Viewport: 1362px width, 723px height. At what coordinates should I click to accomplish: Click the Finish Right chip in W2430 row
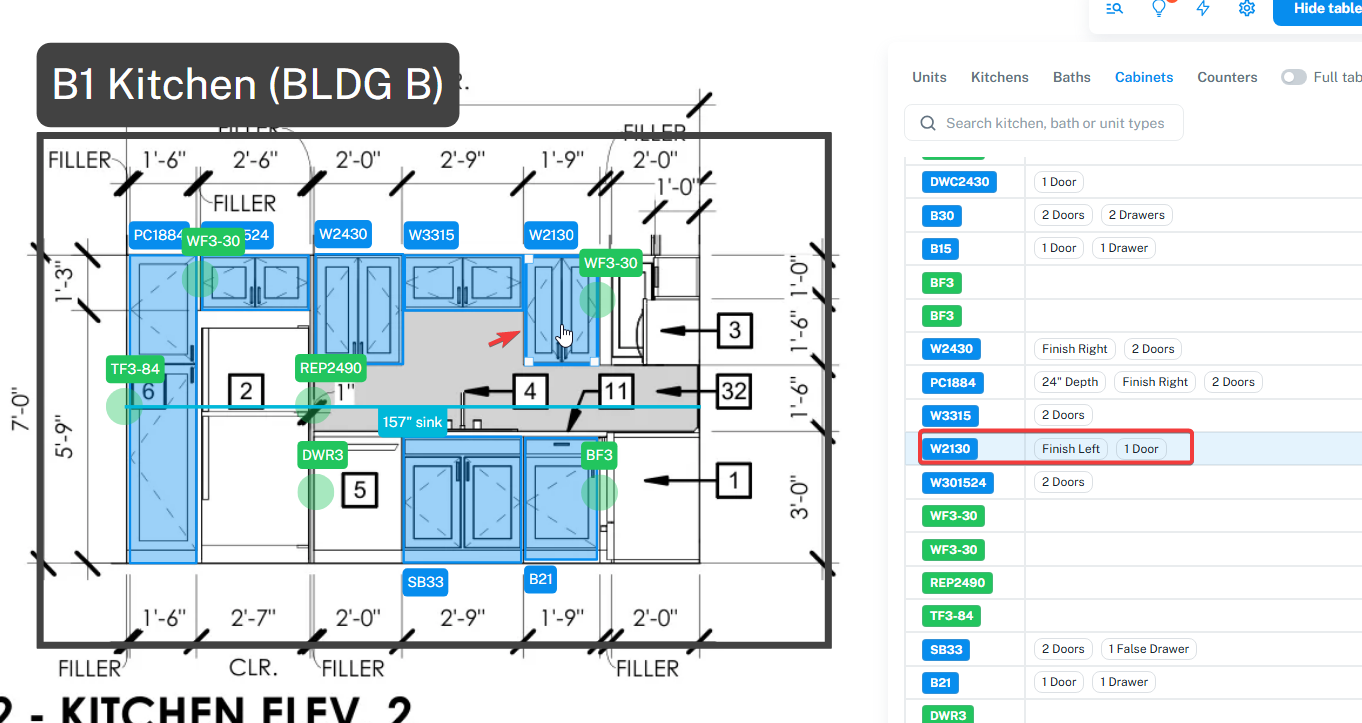tap(1075, 349)
